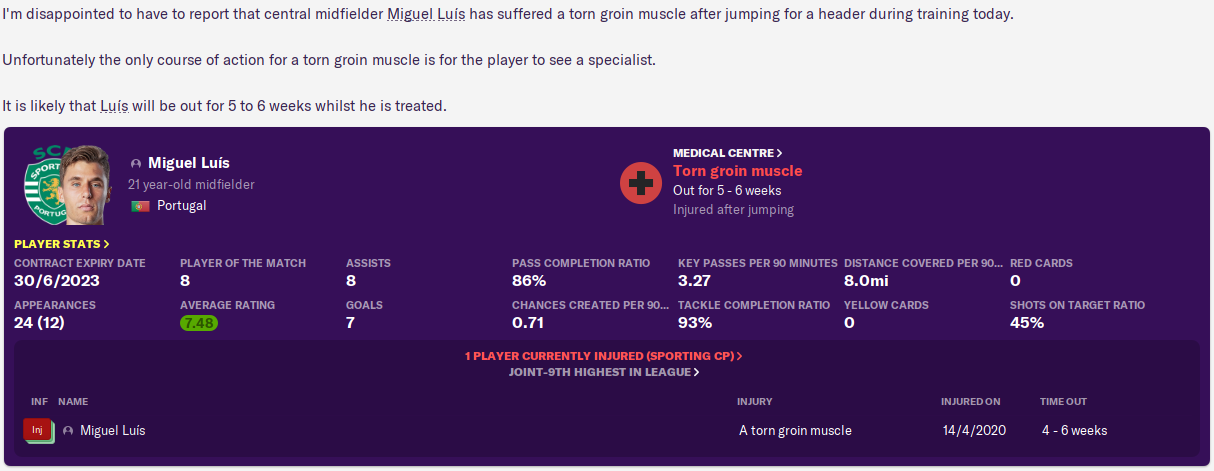This screenshot has height=471, width=1214.
Task: Sort the table by Time Out column
Action: point(1063,402)
